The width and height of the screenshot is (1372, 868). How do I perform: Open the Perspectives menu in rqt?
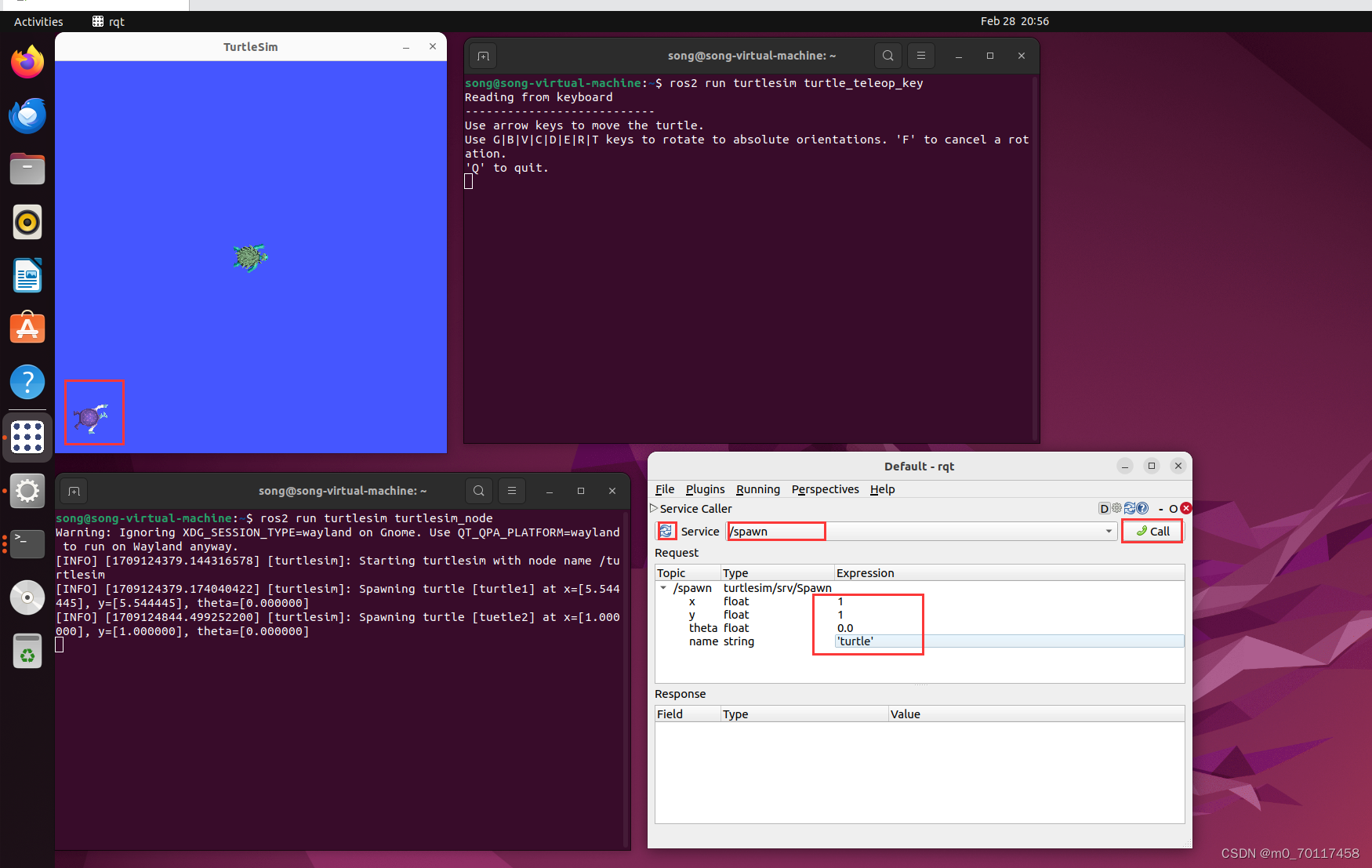point(825,488)
